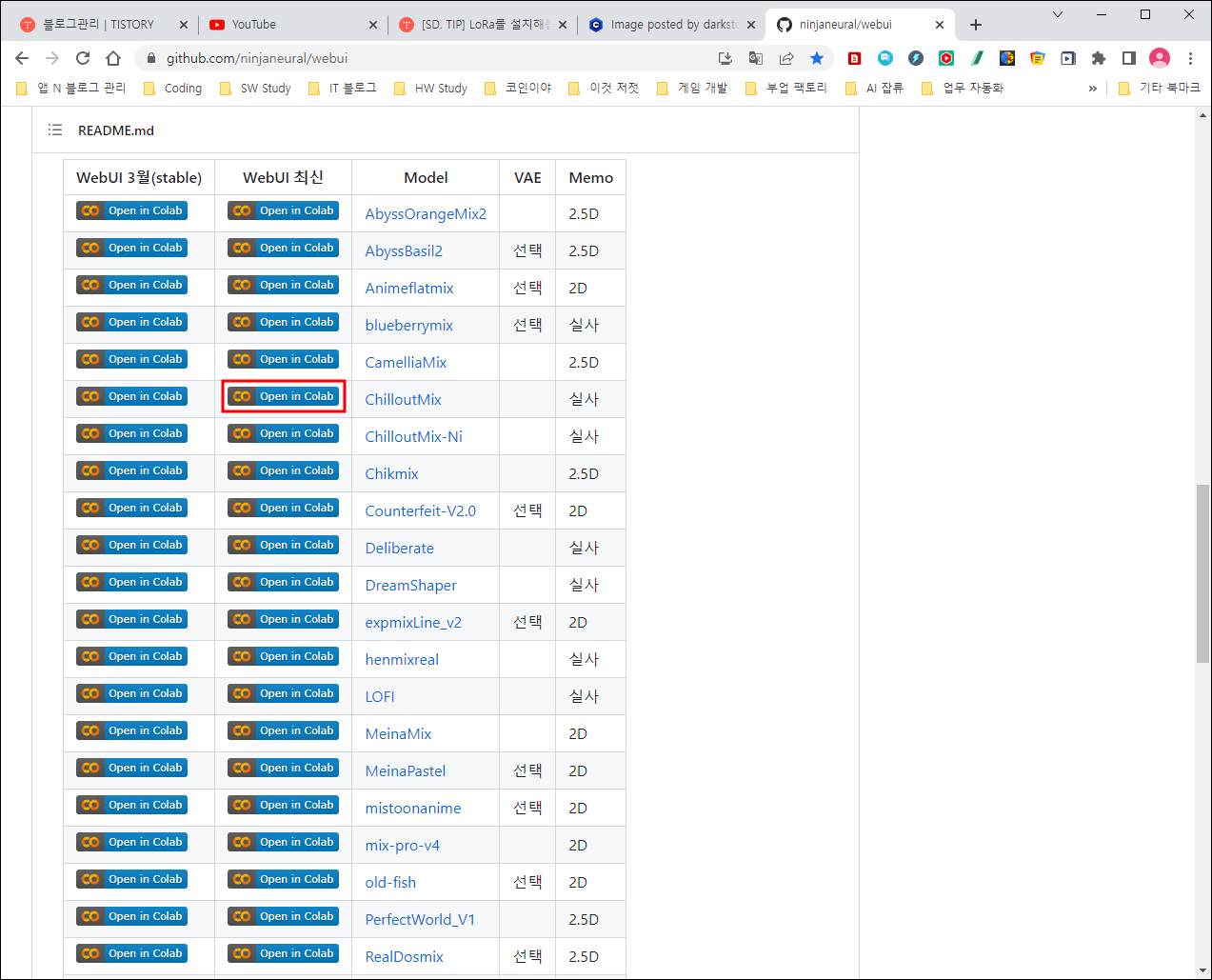Open the AI 잡류 bookmark folder
The image size is (1212, 980).
[x=874, y=89]
